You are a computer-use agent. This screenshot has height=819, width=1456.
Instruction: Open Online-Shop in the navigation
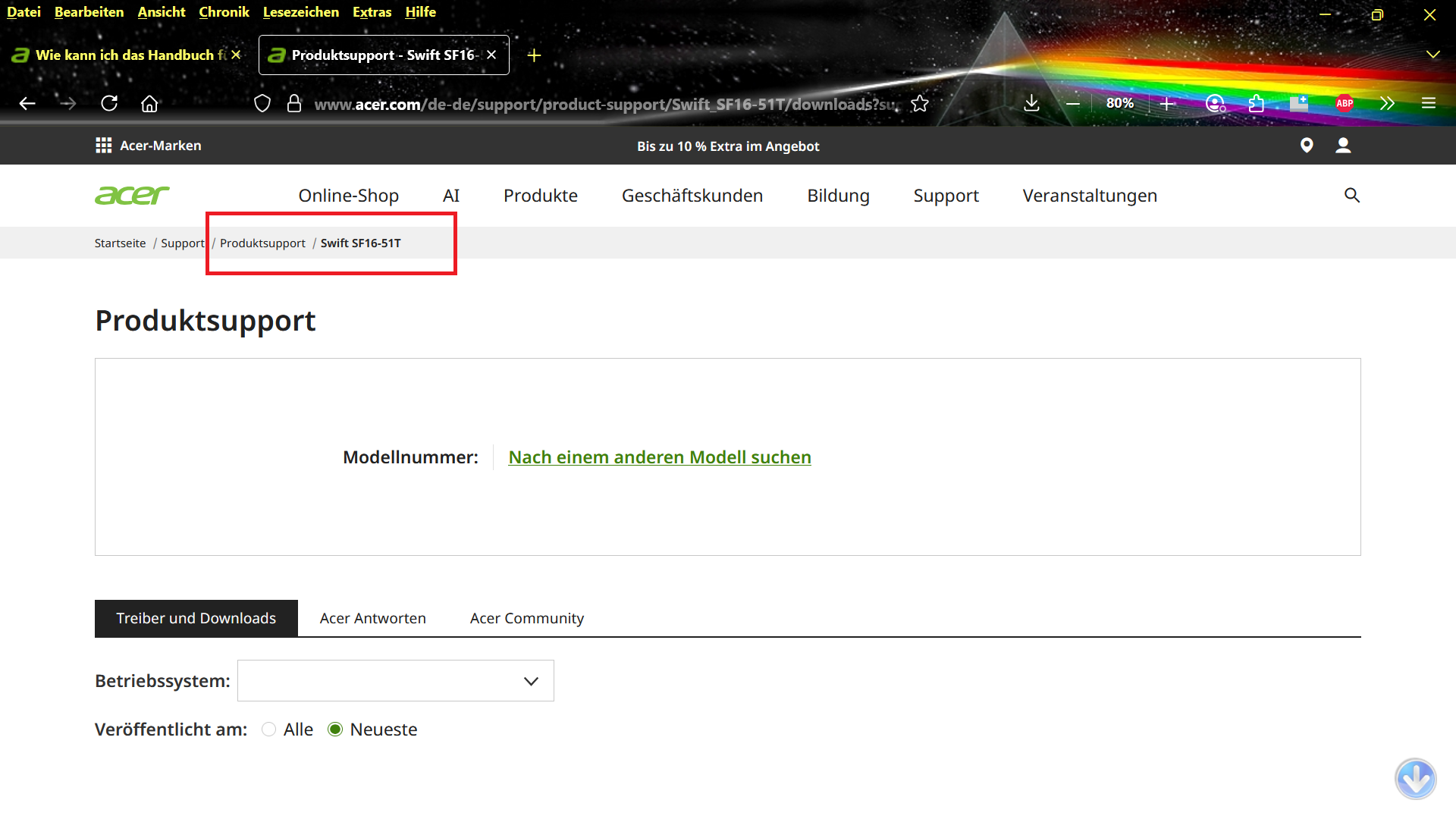point(349,196)
